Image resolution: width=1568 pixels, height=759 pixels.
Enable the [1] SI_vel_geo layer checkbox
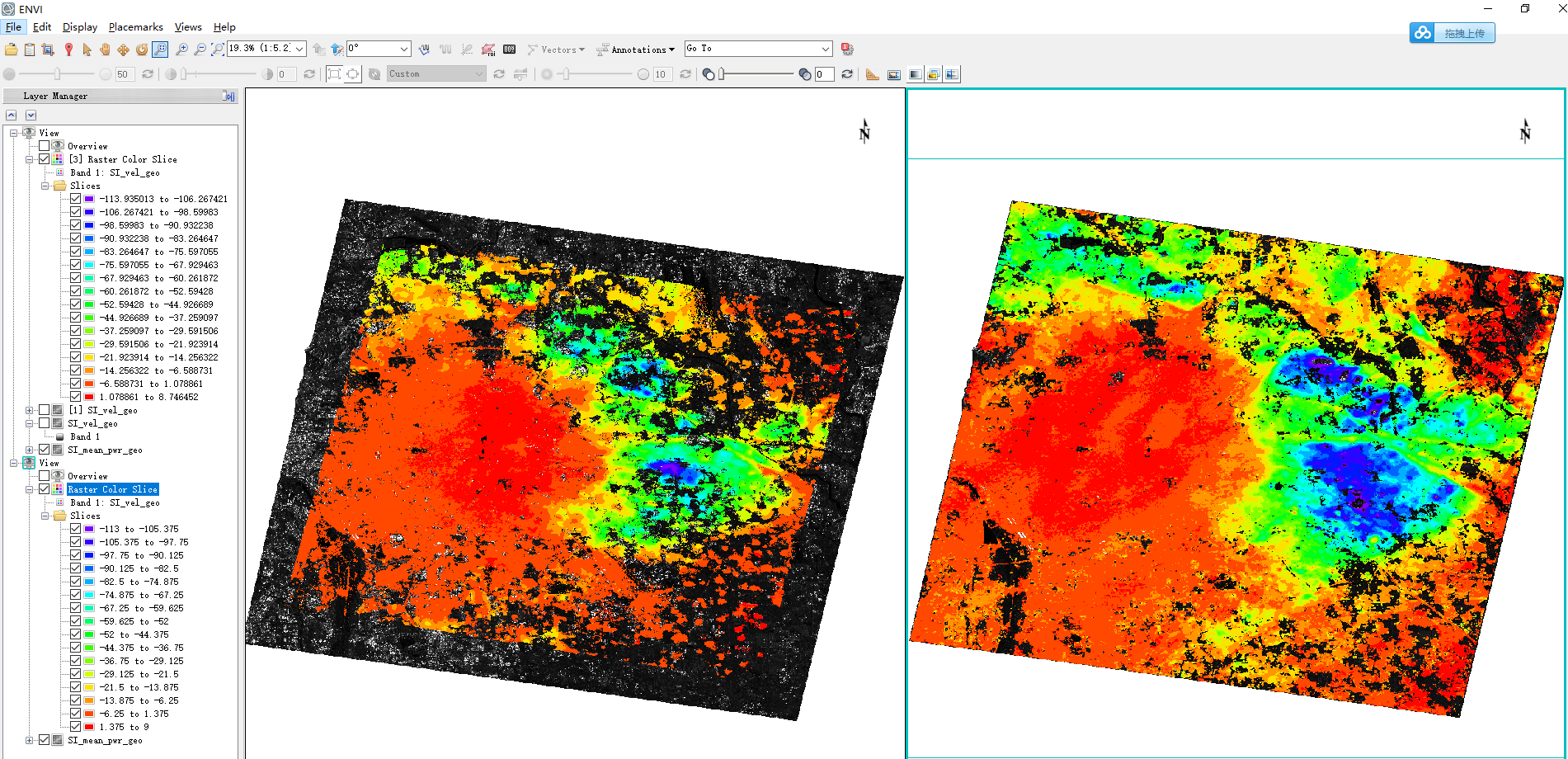[x=45, y=410]
